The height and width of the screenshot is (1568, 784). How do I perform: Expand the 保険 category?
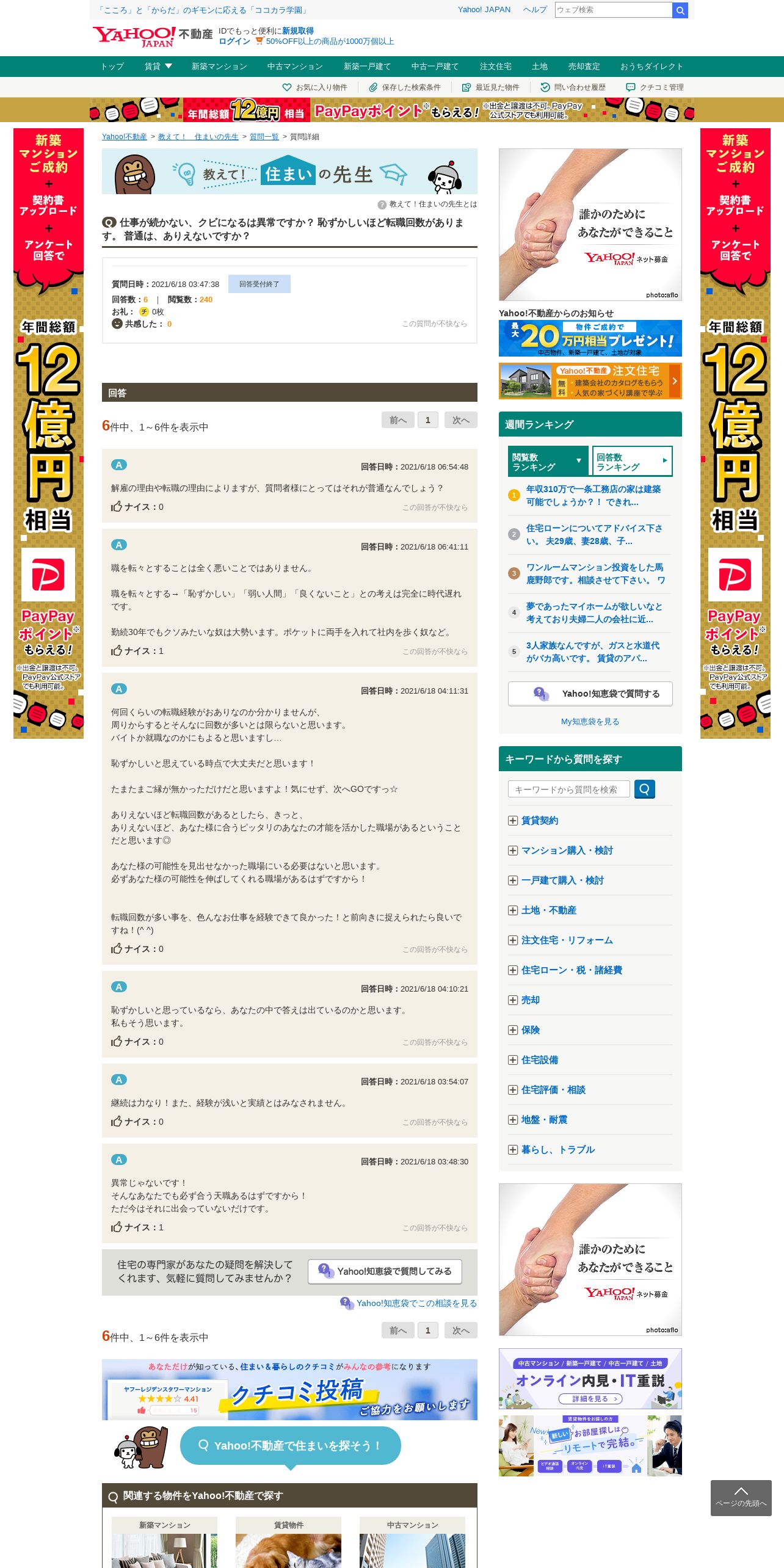pos(513,1030)
